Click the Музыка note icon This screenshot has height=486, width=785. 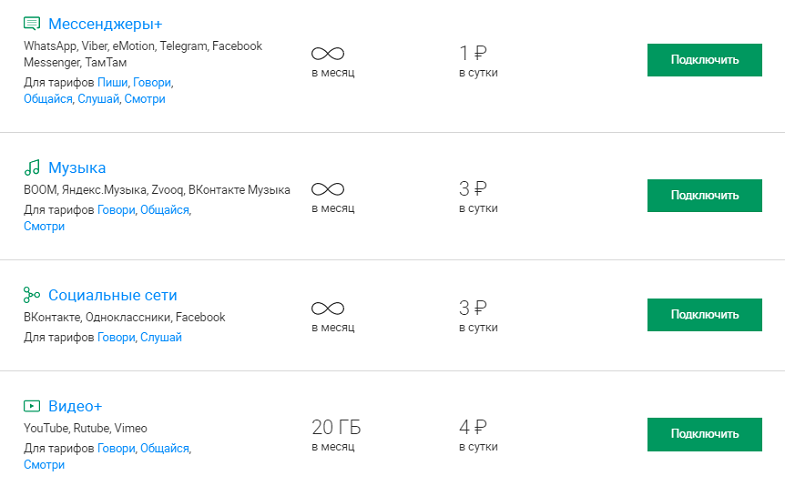coord(32,167)
